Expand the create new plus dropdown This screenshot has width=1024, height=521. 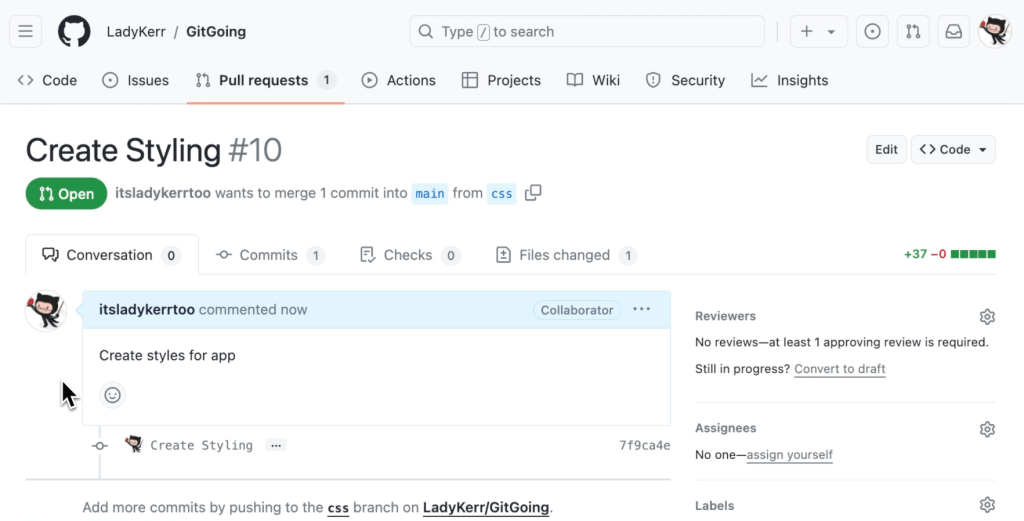point(817,32)
